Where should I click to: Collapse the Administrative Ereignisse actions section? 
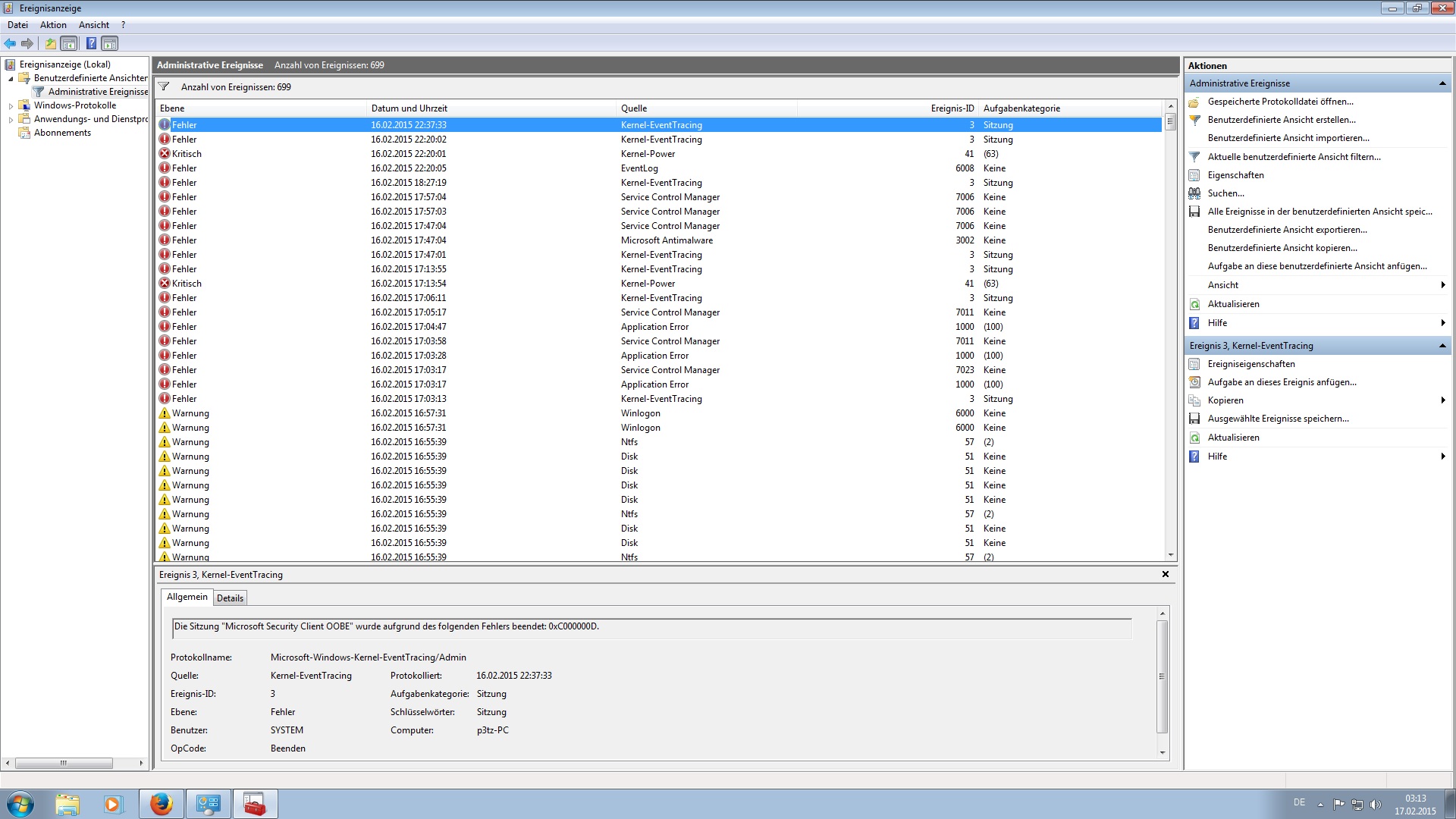[1442, 83]
